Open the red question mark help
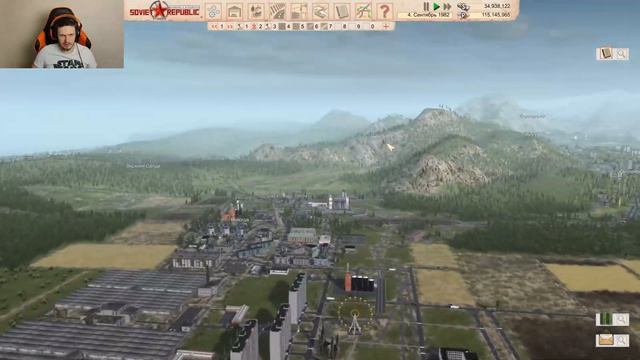640x360 pixels. (384, 11)
